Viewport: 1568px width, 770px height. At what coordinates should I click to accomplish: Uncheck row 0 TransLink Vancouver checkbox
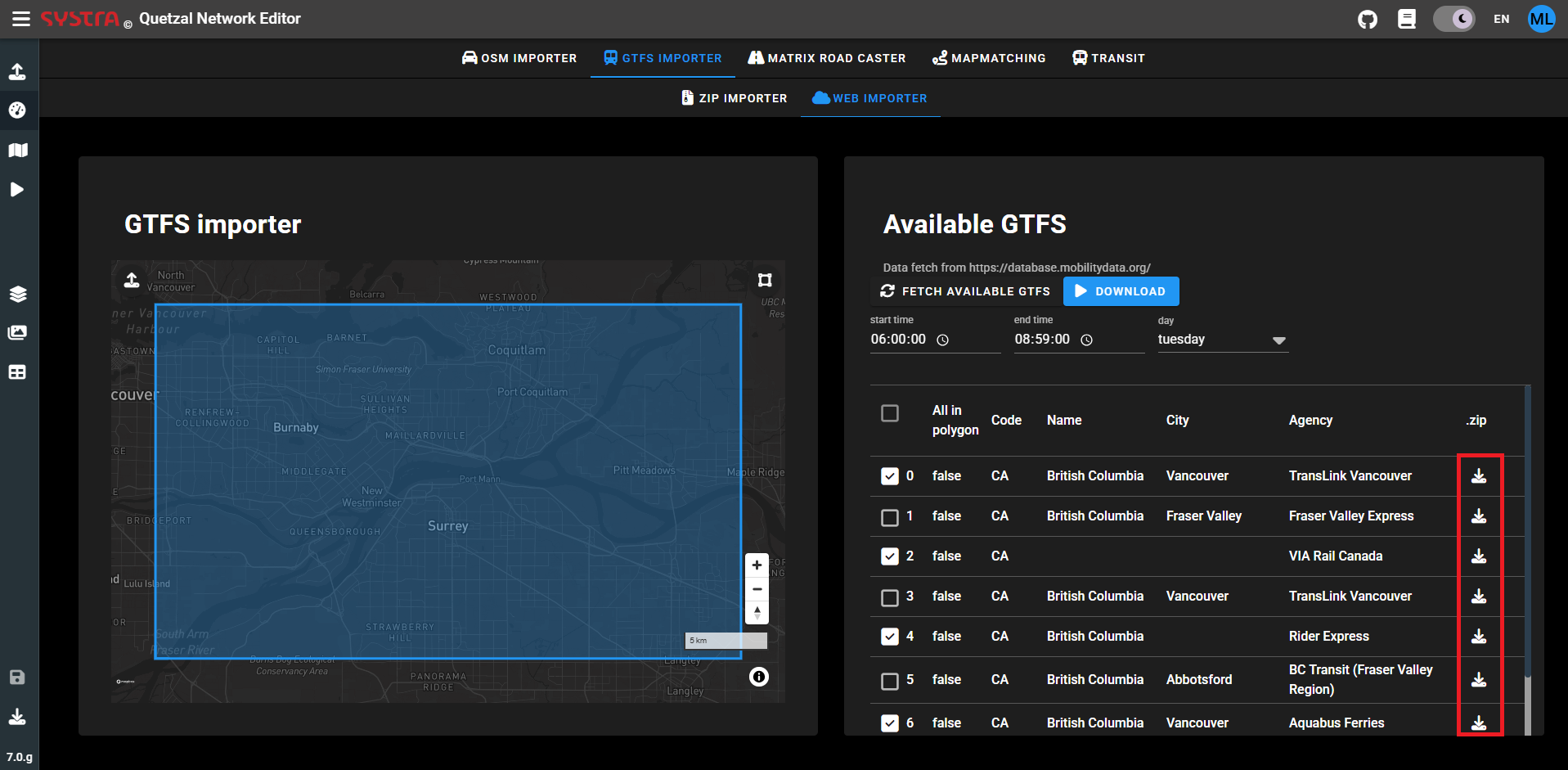890,476
